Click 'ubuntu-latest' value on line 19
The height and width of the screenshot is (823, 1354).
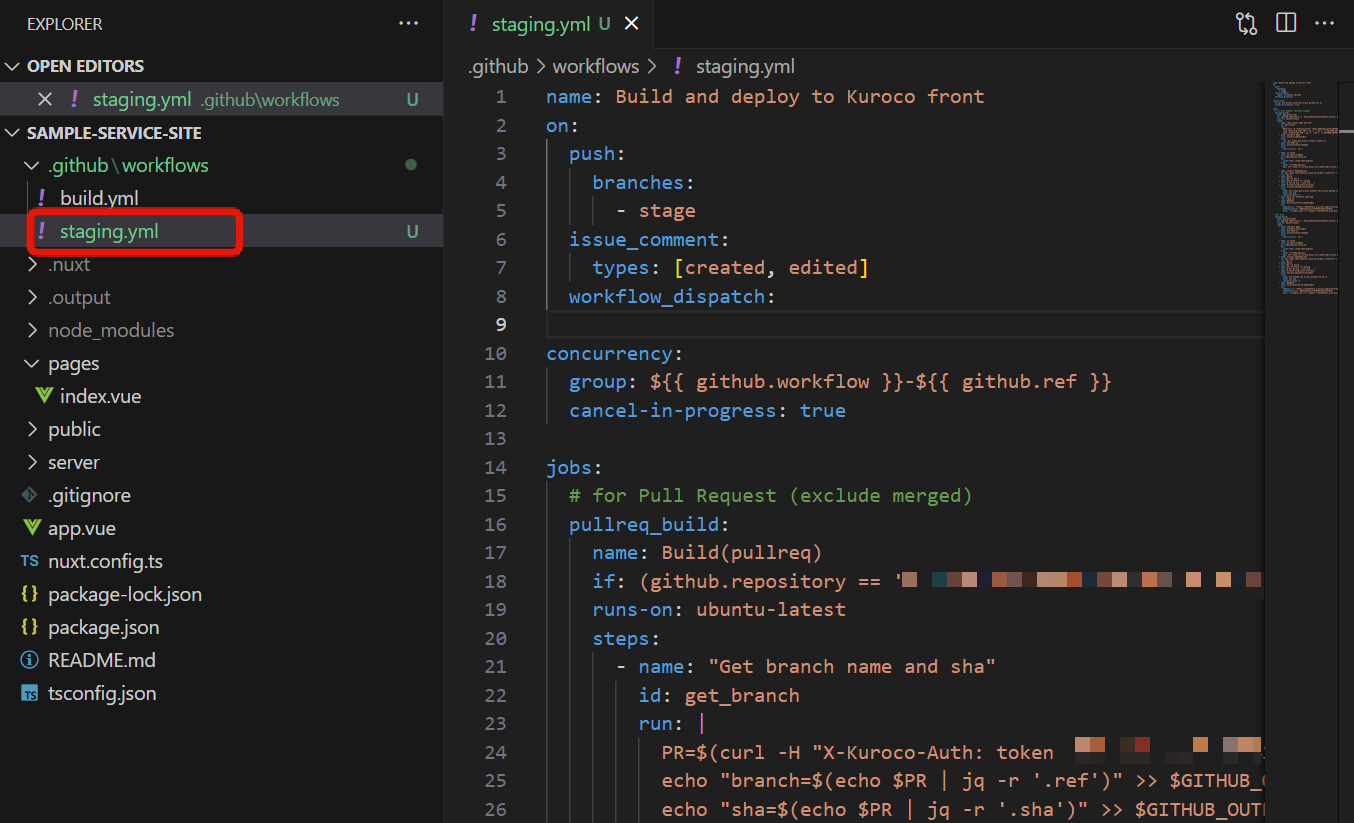coord(771,609)
